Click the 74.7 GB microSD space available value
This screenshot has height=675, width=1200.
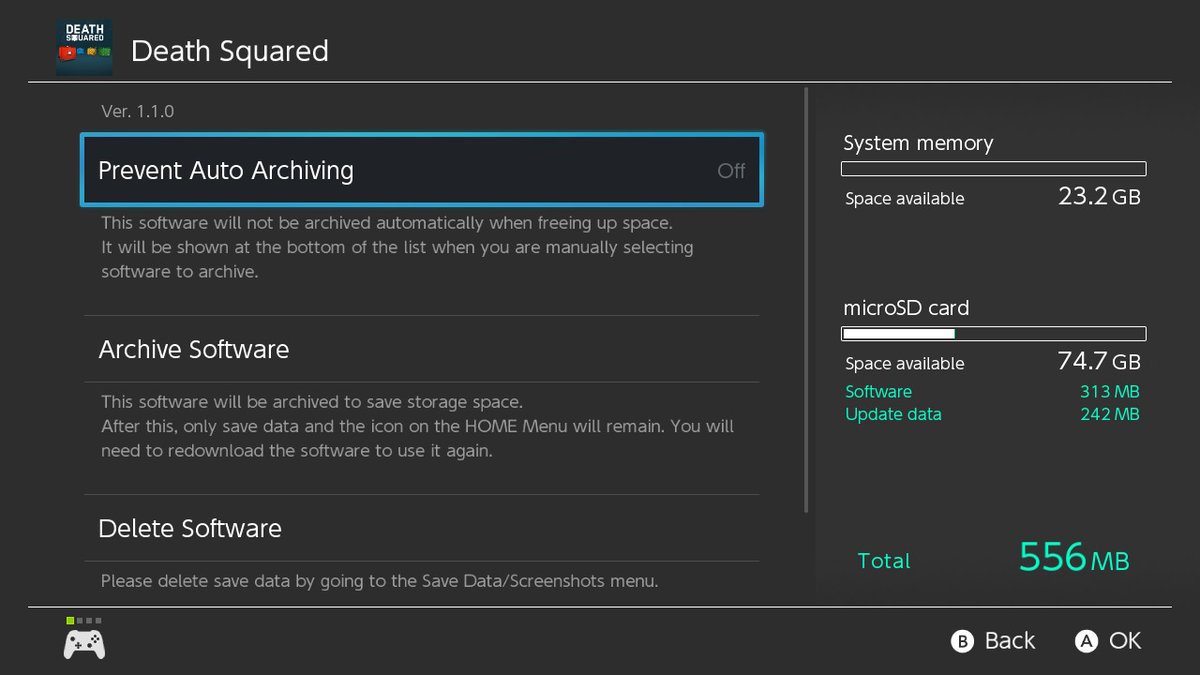click(1098, 361)
